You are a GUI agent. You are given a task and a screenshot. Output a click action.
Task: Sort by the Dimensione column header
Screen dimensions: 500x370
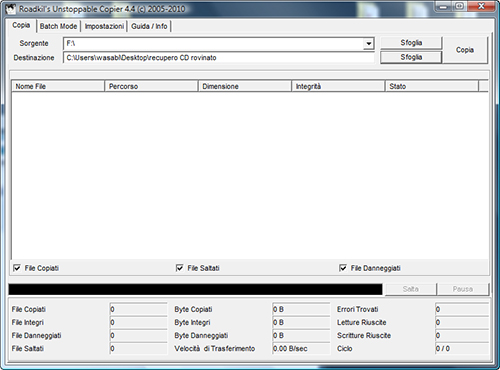pos(245,86)
